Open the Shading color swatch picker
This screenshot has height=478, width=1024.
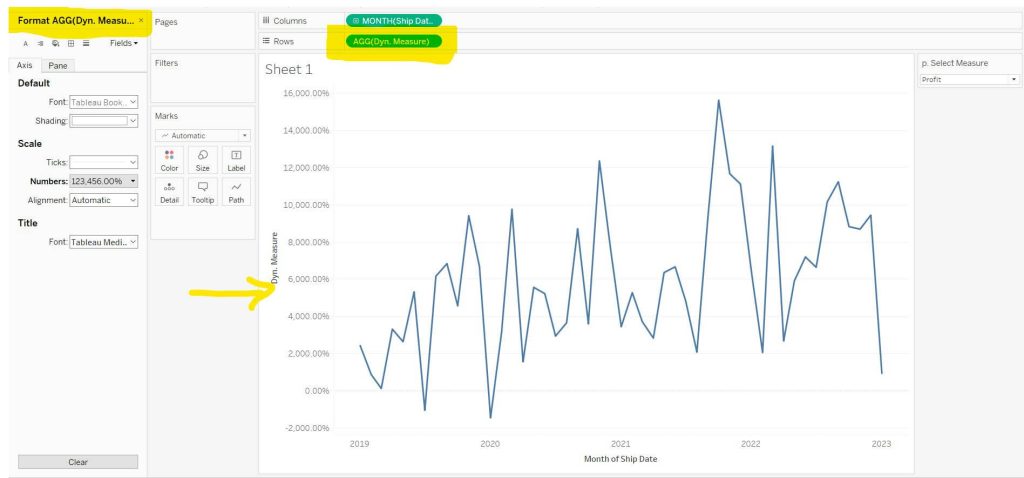point(104,121)
